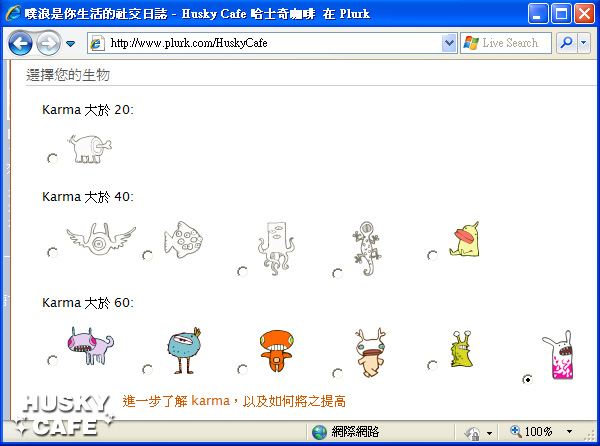Viewport: 600px width, 446px height.
Task: Click the 'Karma 大於 20:' text
Action: point(88,110)
